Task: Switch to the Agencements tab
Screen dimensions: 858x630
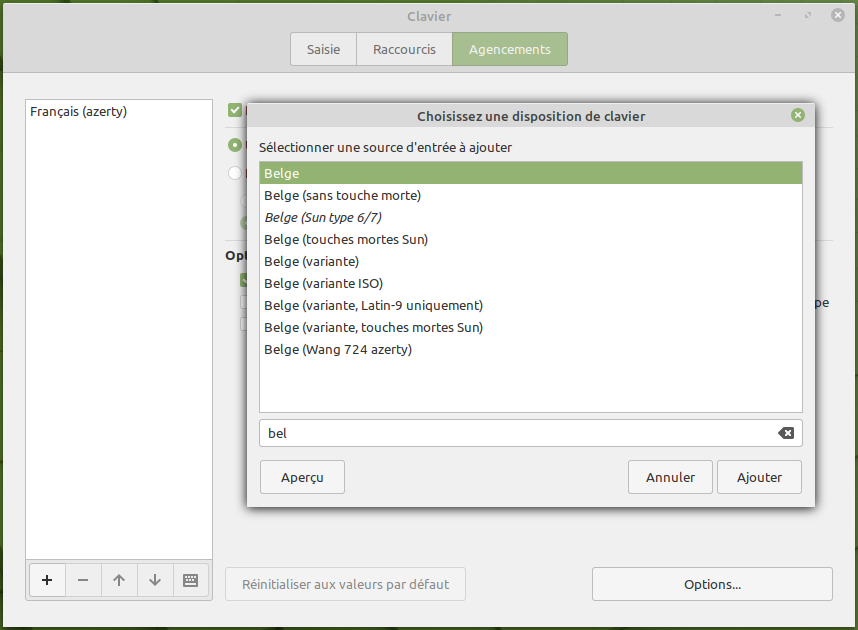Action: click(x=510, y=48)
